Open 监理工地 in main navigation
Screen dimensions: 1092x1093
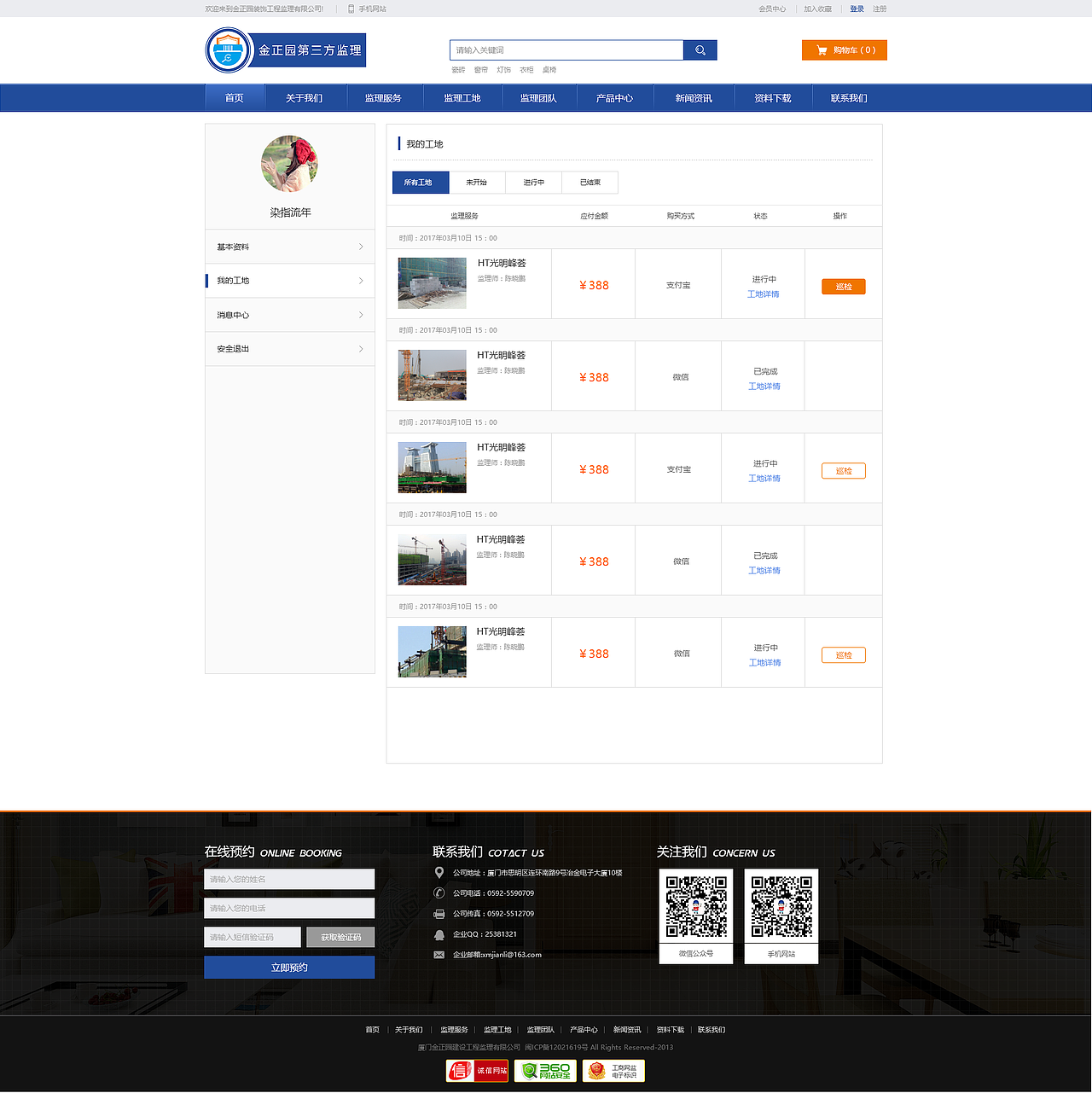pyautogui.click(x=462, y=98)
